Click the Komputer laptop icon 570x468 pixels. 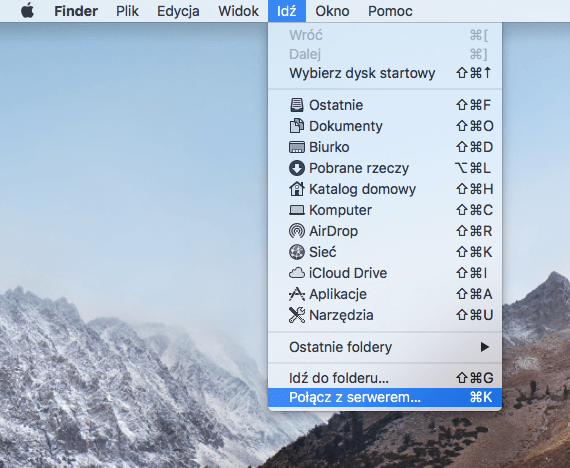(x=297, y=210)
